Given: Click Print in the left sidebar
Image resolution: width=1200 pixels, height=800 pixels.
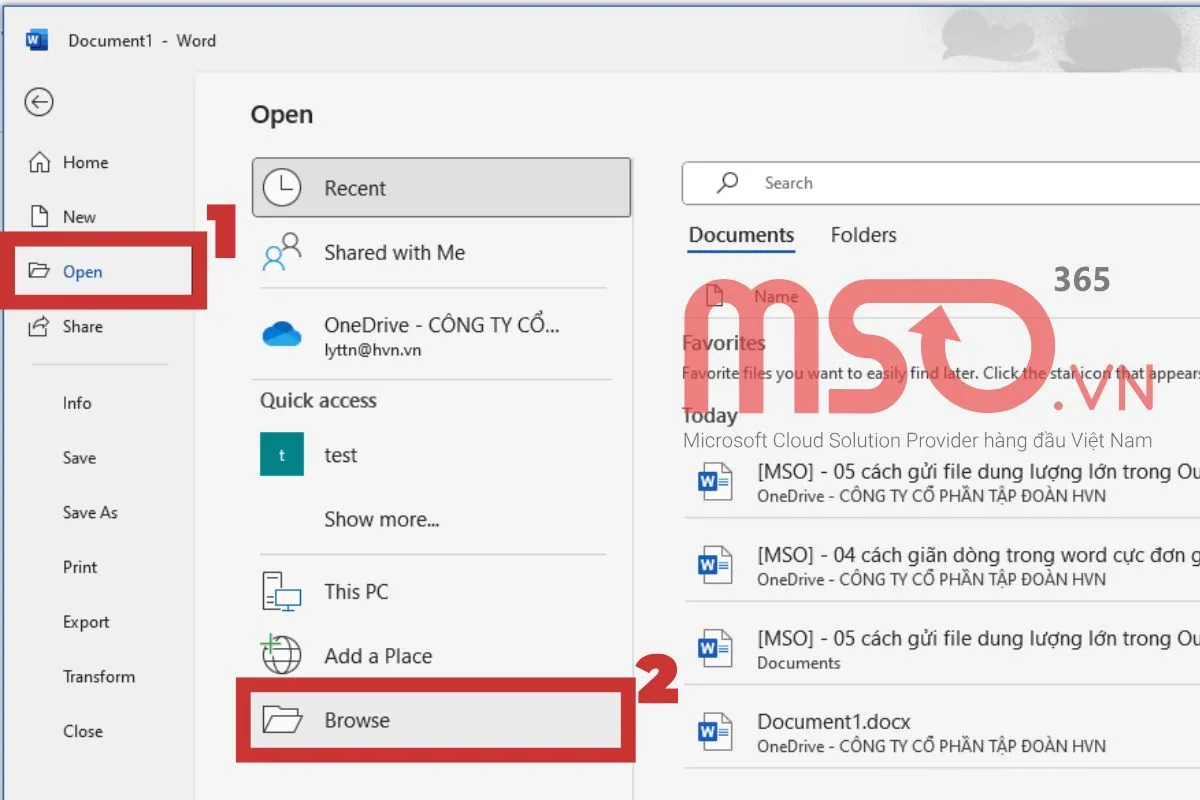Looking at the screenshot, I should point(80,567).
